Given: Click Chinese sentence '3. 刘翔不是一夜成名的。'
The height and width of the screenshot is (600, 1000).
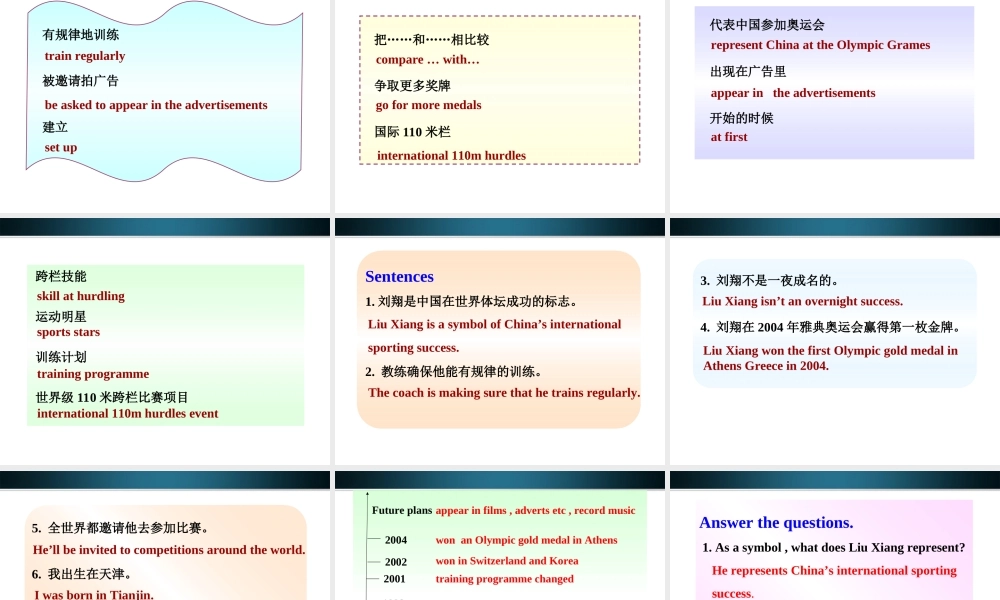Looking at the screenshot, I should [x=772, y=281].
